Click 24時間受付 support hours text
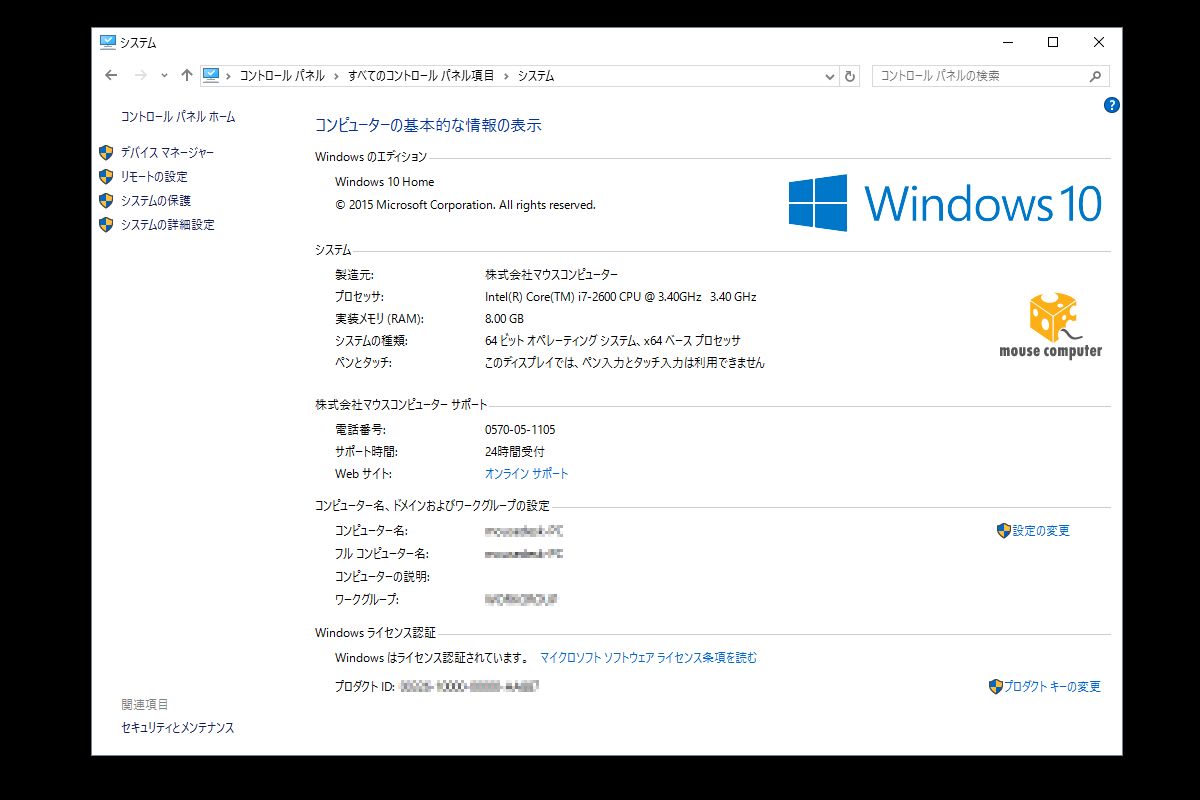 (x=514, y=452)
